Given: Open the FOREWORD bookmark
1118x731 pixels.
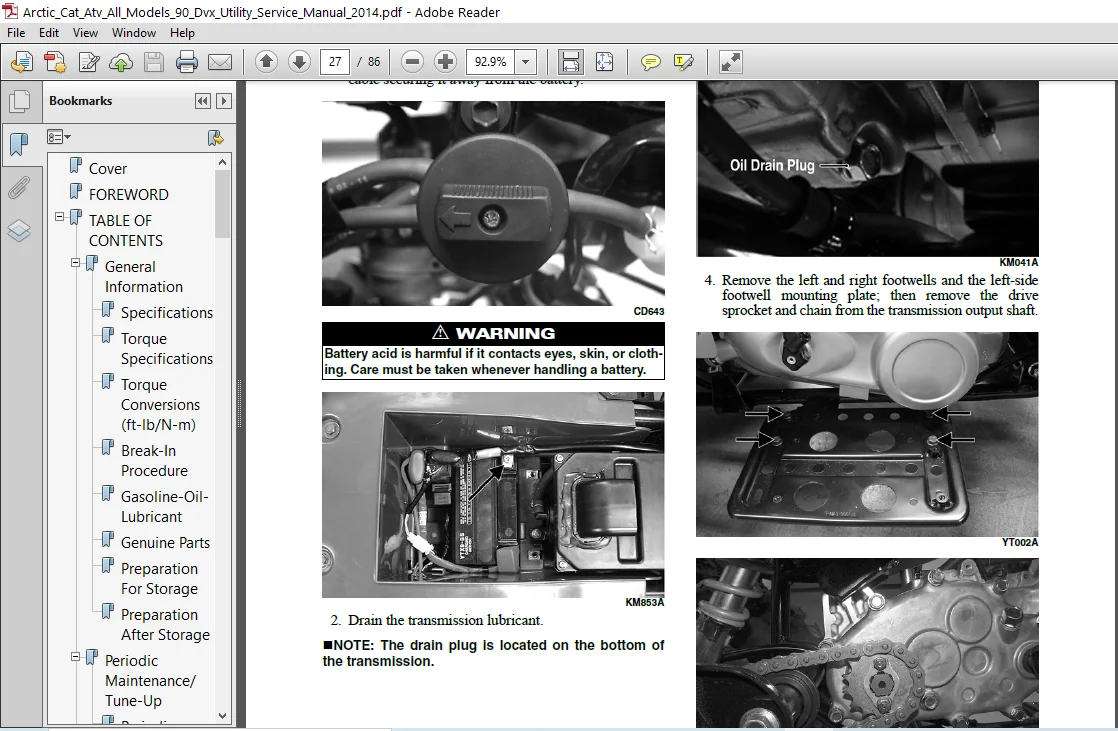Looking at the screenshot, I should 128,195.
